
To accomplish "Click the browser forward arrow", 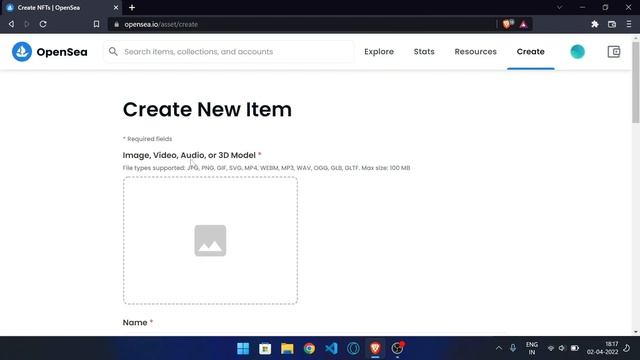I will (x=27, y=24).
